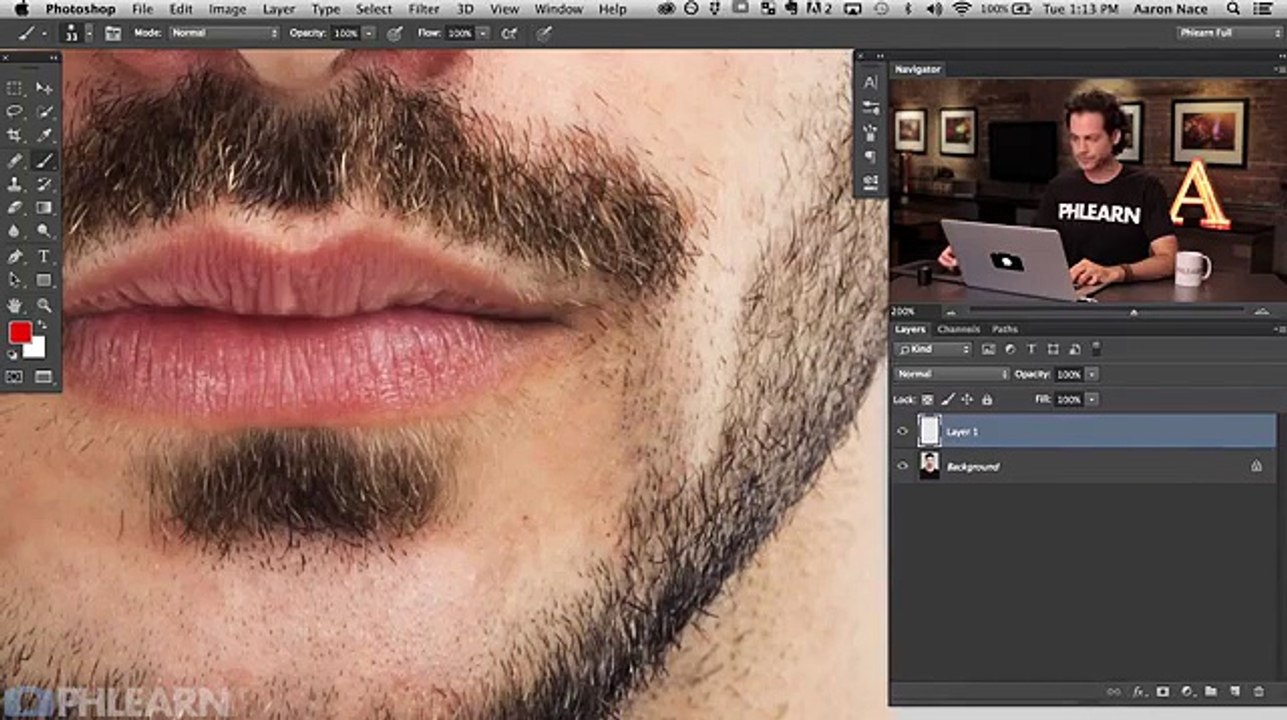The height and width of the screenshot is (720, 1287).
Task: Delete layer with the trash icon
Action: (1258, 691)
